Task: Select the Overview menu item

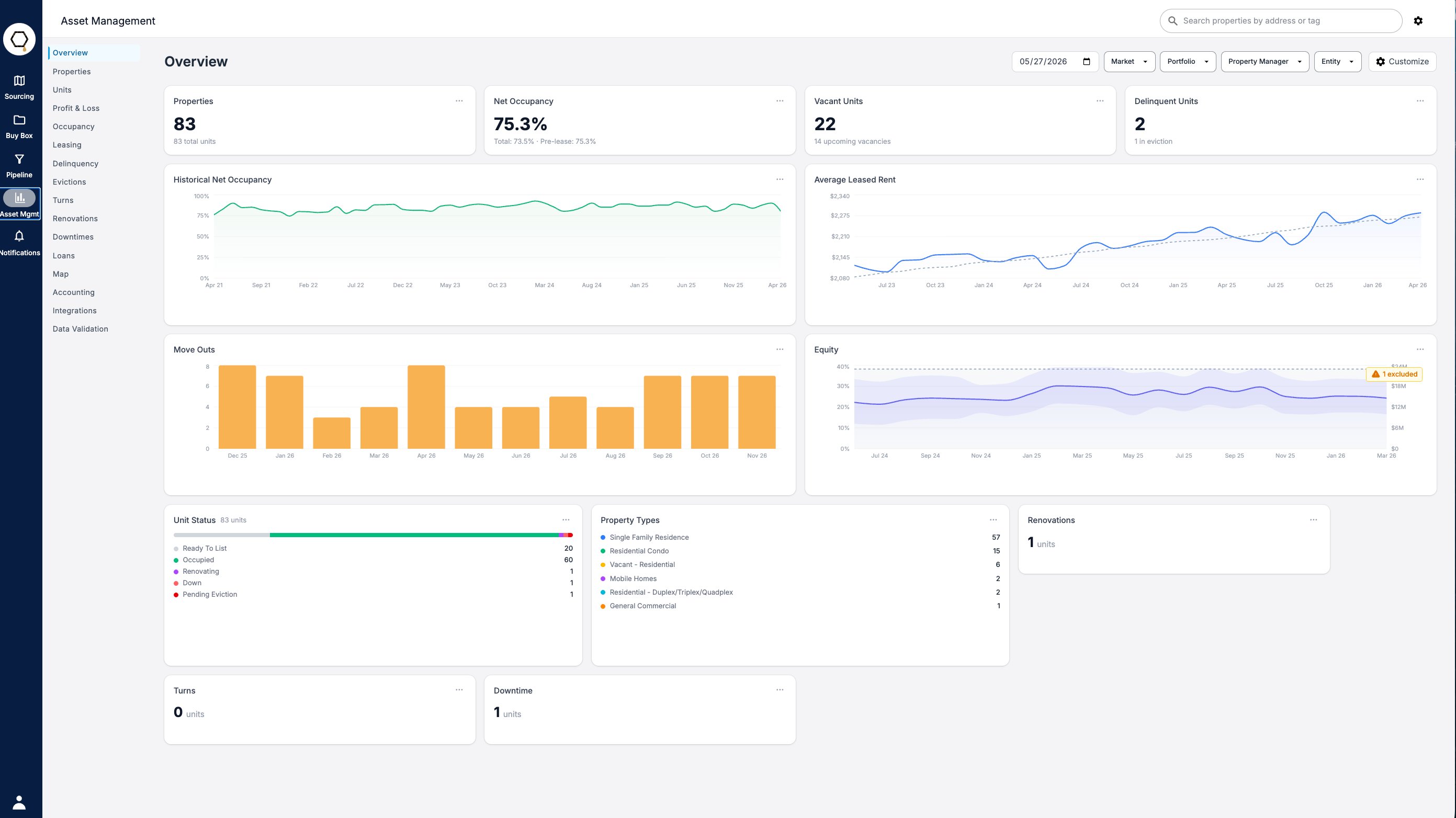Action: coord(94,53)
